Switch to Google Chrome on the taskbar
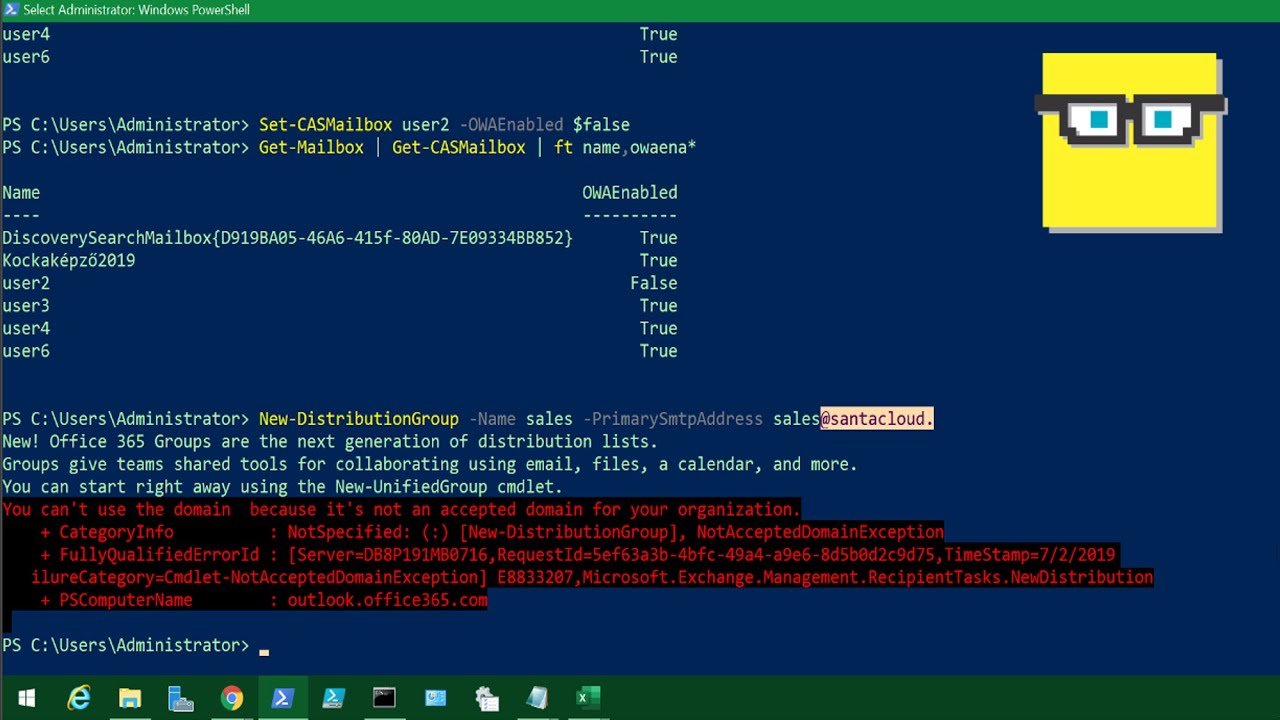The image size is (1280, 720). pos(232,698)
